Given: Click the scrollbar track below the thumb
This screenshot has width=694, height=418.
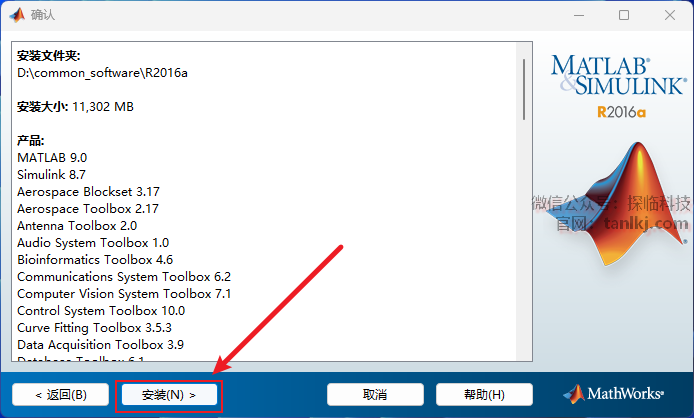Looking at the screenshot, I should (524, 239).
